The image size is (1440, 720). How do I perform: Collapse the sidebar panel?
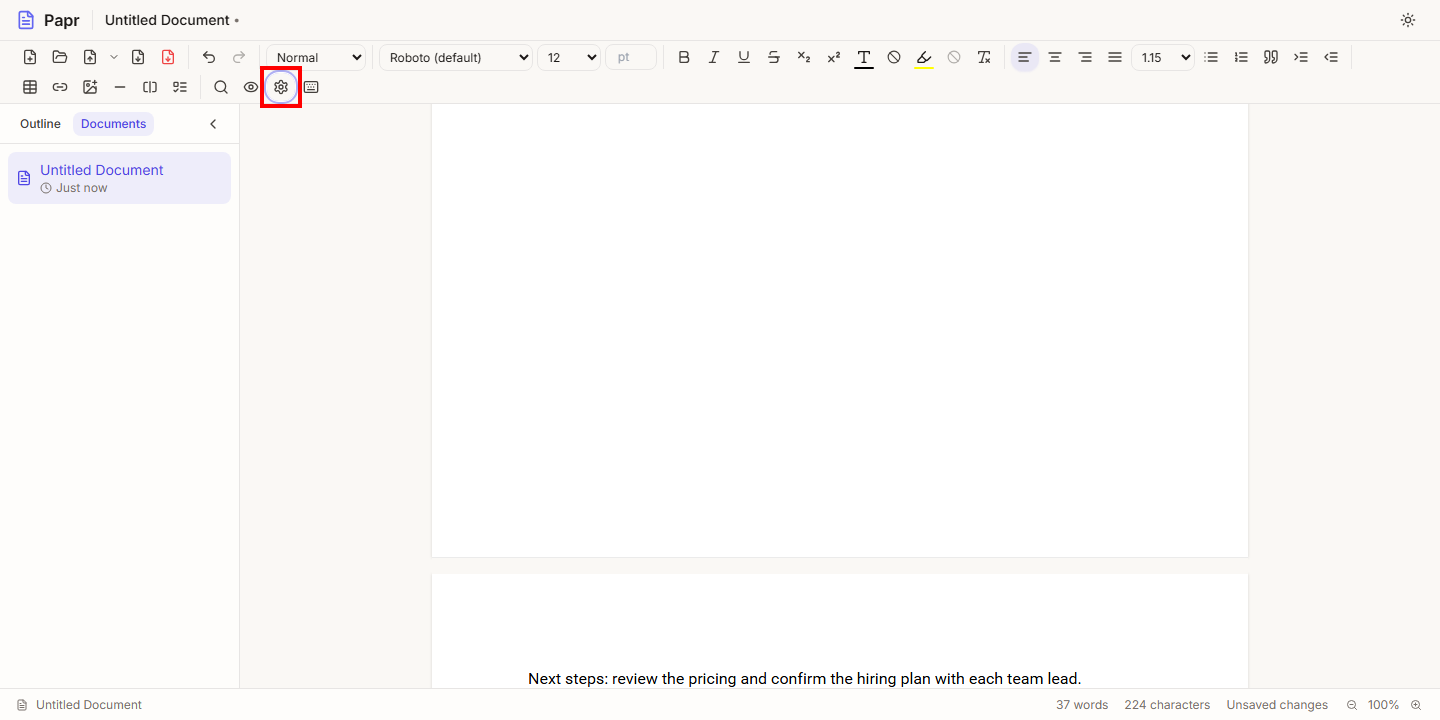[213, 124]
